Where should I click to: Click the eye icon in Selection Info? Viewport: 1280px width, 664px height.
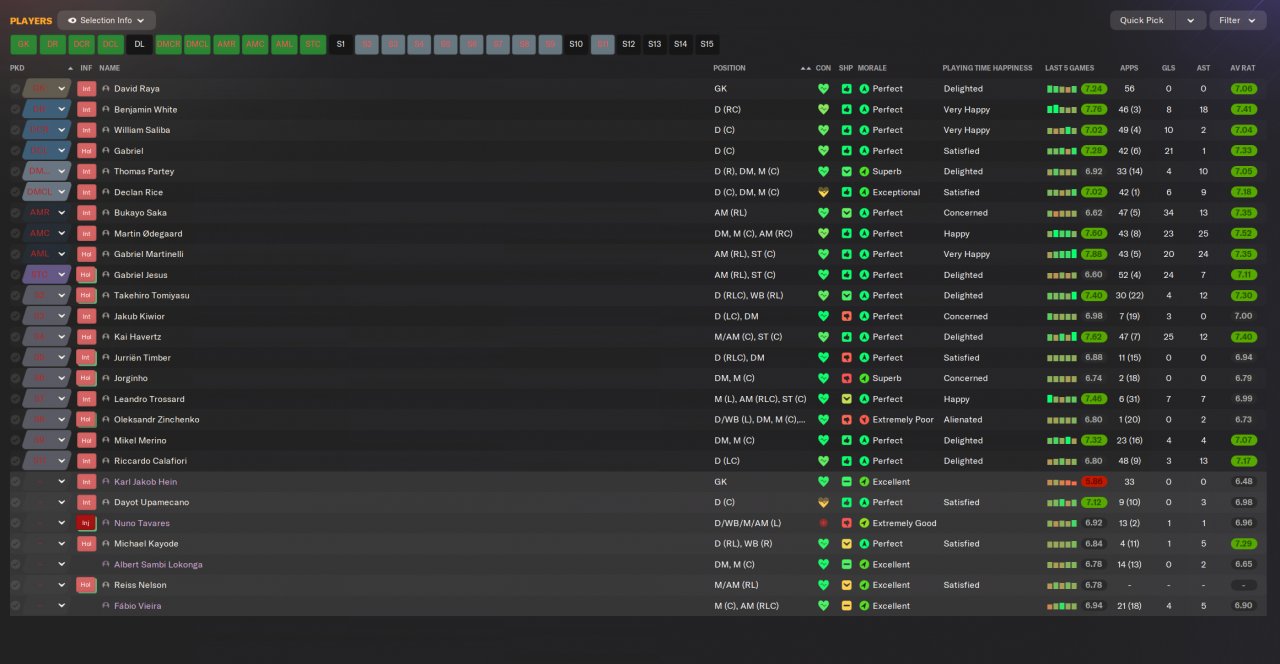point(72,20)
